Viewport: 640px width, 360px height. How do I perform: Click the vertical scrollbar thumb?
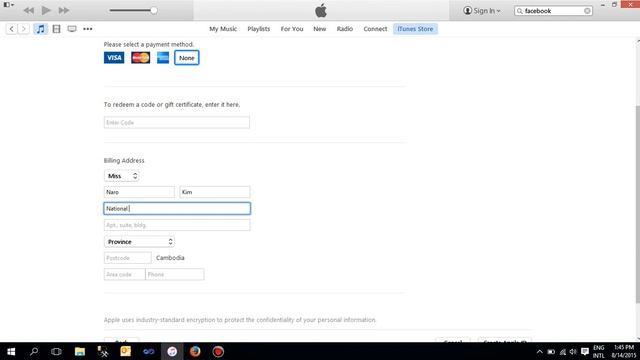638,204
